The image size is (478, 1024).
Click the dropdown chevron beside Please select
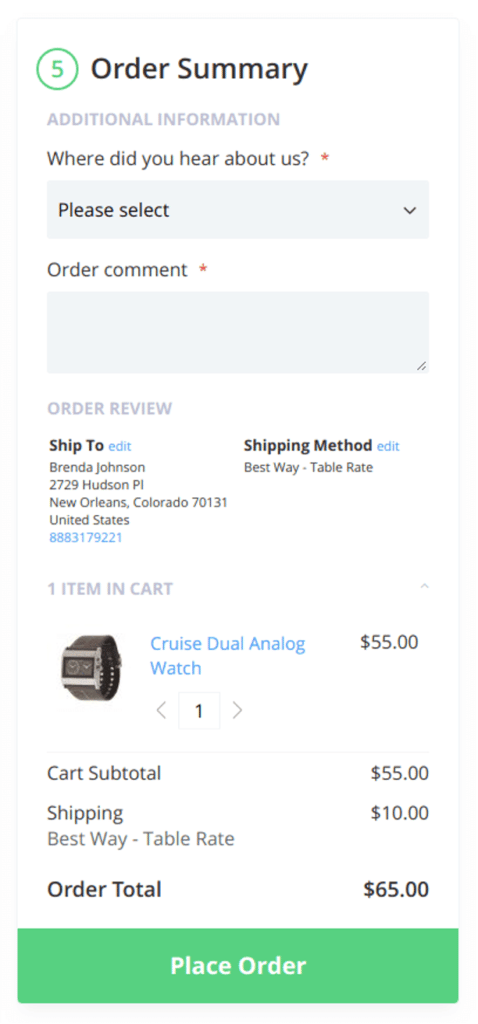click(x=409, y=210)
